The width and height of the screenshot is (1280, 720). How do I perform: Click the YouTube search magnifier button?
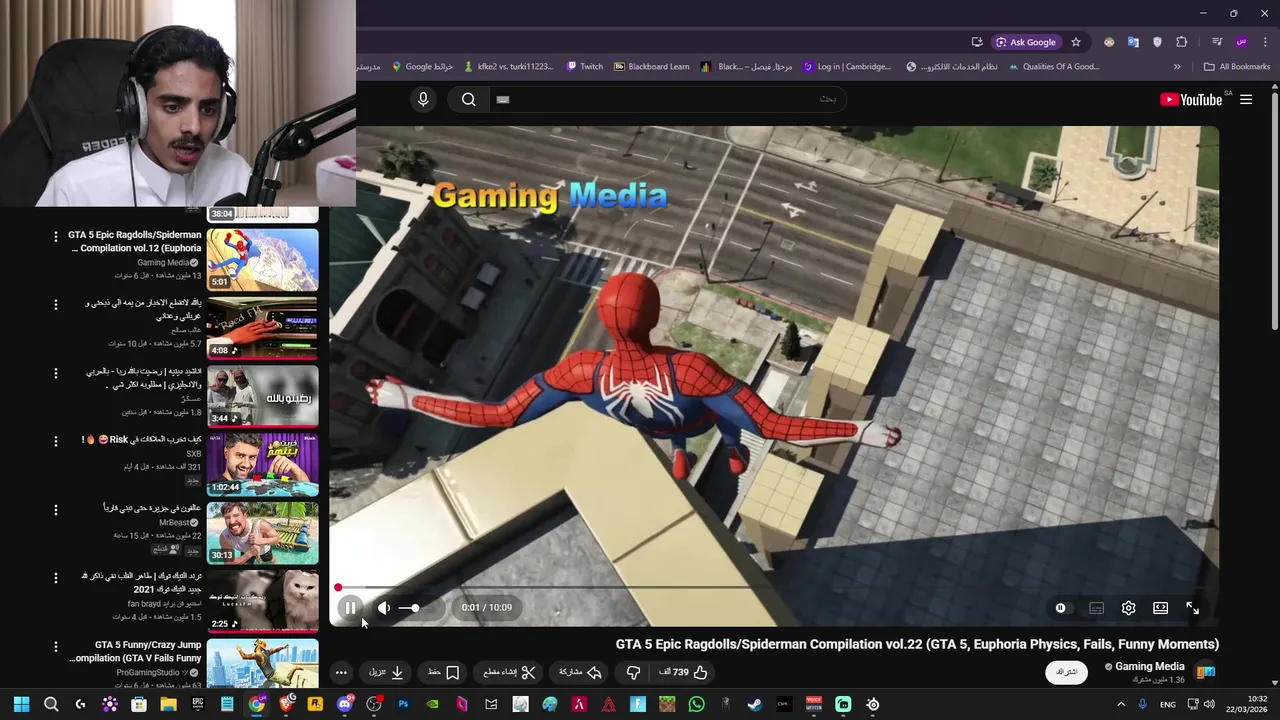[468, 99]
